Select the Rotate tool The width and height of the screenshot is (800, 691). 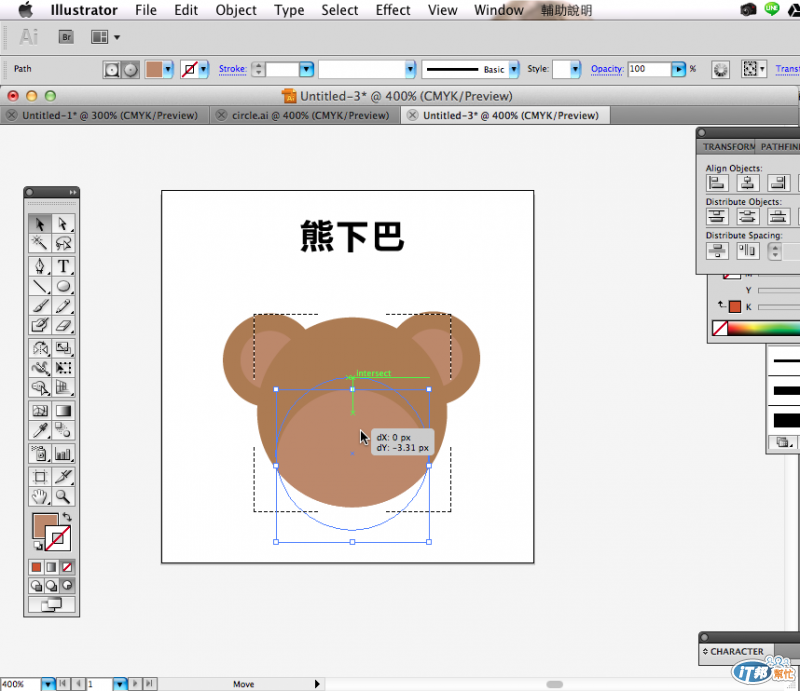[x=40, y=348]
